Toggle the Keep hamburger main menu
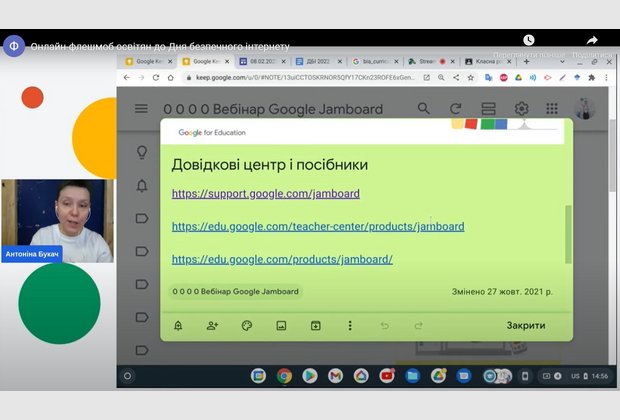 tap(141, 108)
